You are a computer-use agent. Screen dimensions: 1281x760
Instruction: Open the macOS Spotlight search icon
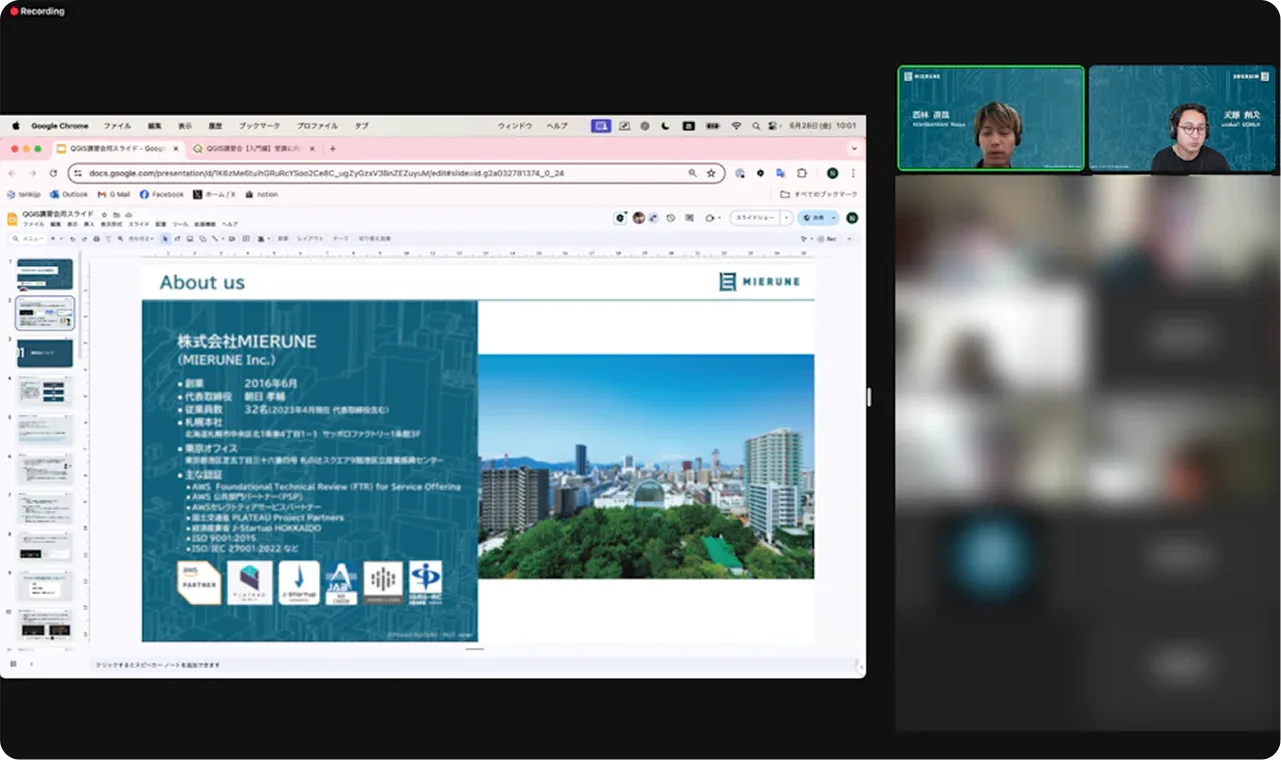(x=756, y=126)
